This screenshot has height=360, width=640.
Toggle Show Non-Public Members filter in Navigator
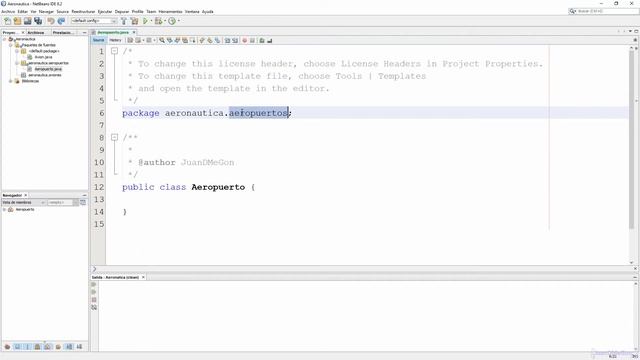38,347
